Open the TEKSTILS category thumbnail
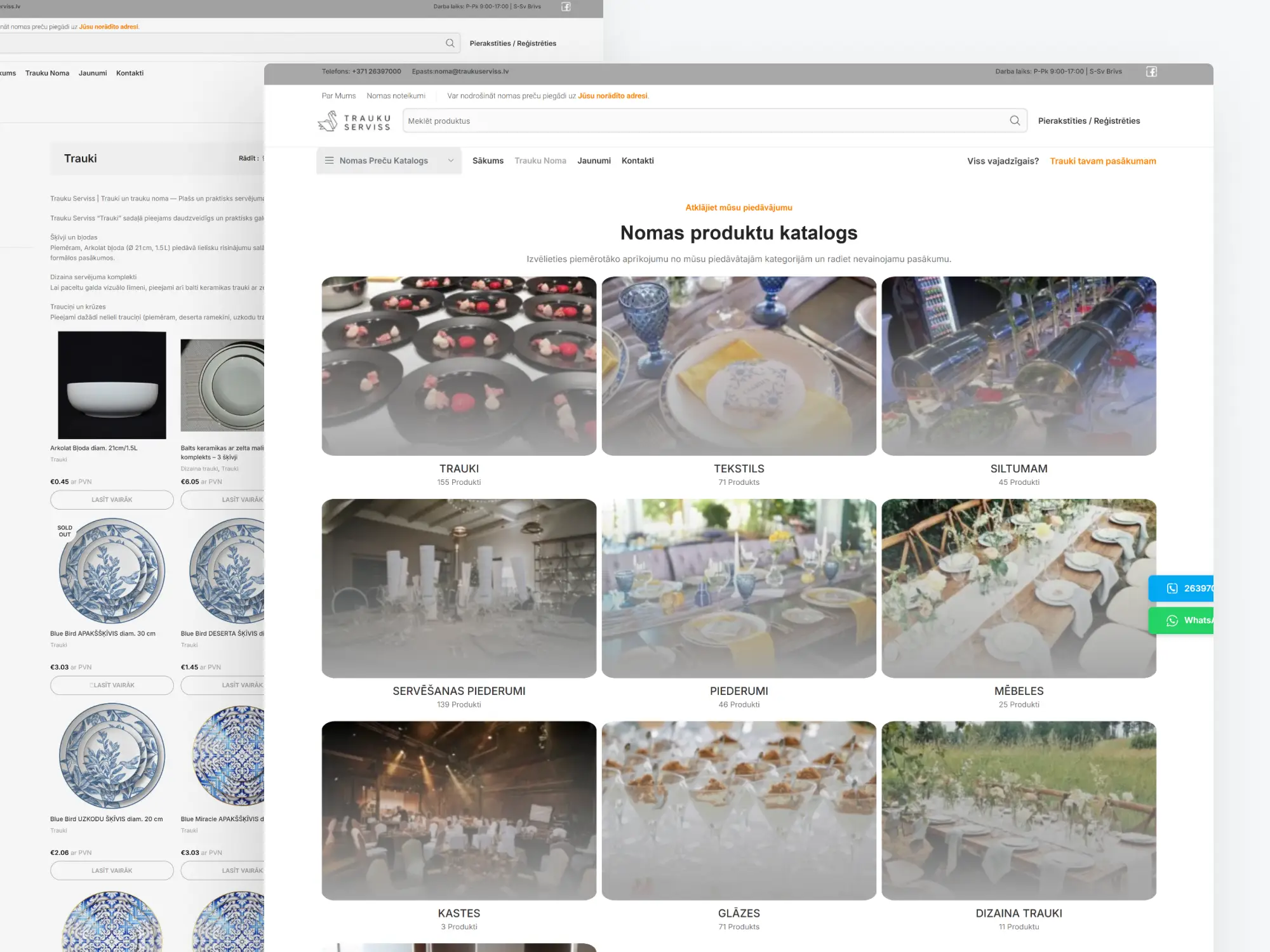Image resolution: width=1270 pixels, height=952 pixels. [x=739, y=366]
